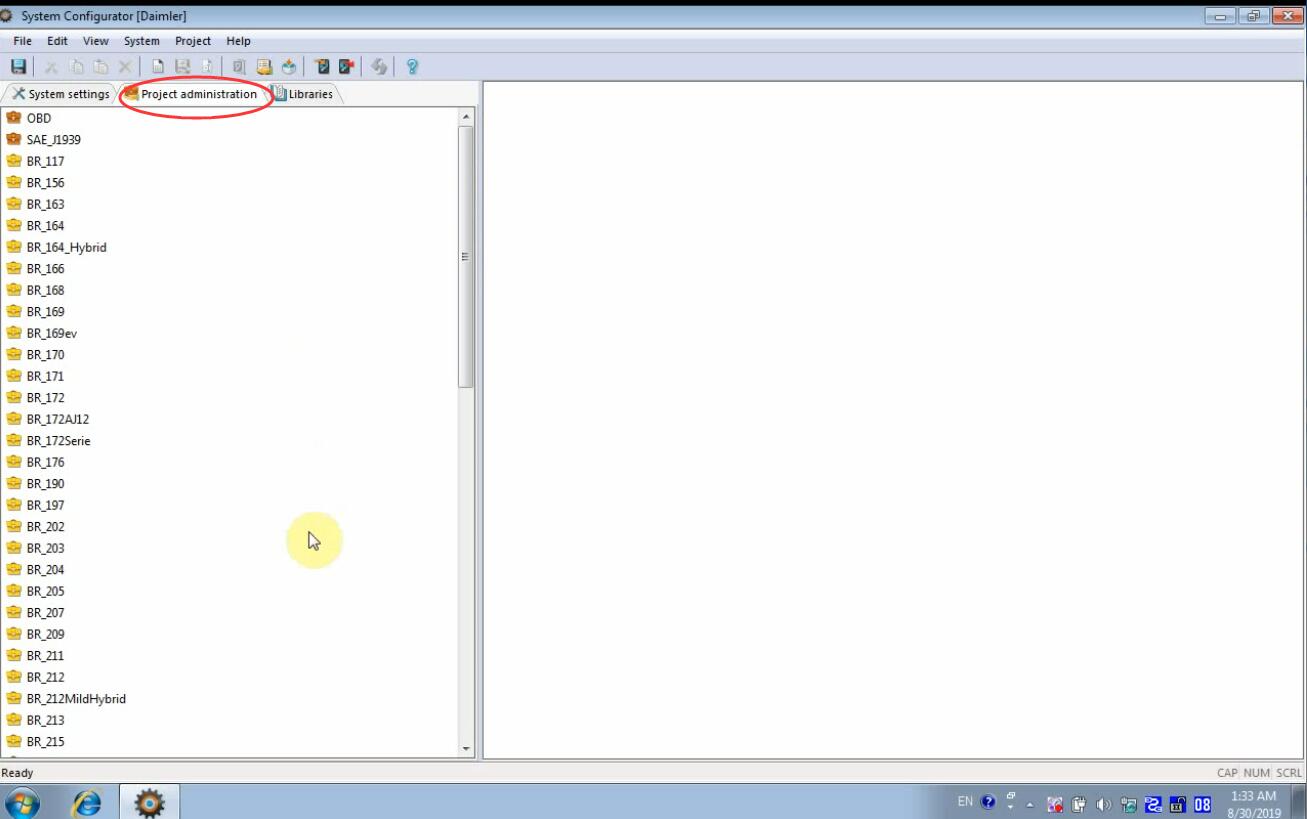Viewport: 1307px width, 819px height.
Task: Select the OBD project icon
Action: (14, 118)
